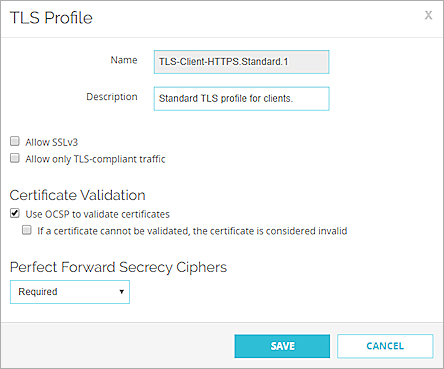444x369 pixels.
Task: Click the Certificate Validation heading
Action: 77,195
